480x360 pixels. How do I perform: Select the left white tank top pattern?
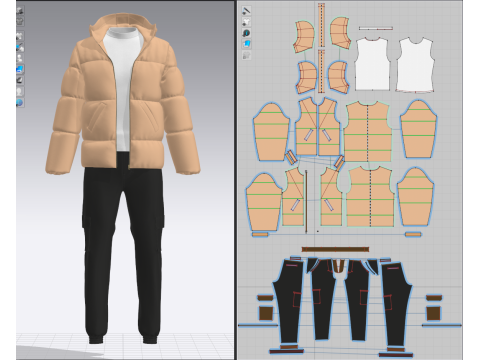[x=372, y=64]
